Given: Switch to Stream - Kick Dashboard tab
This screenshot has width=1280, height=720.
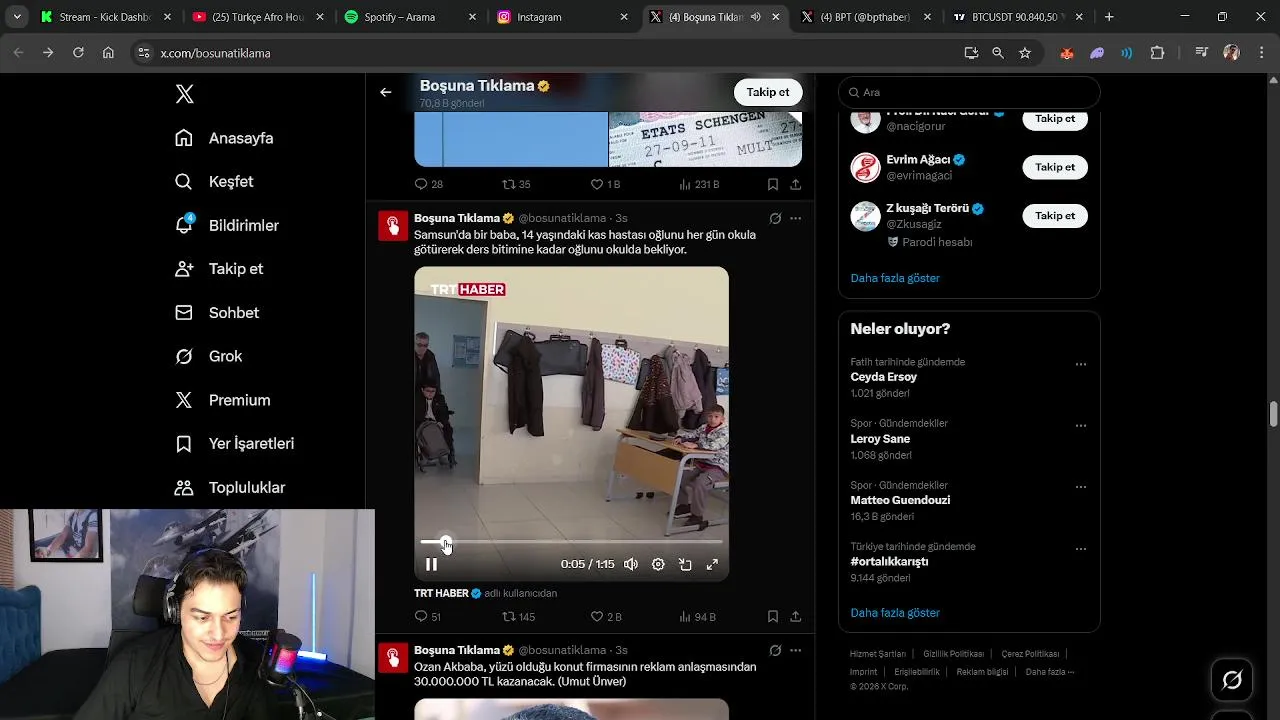Looking at the screenshot, I should pyautogui.click(x=105, y=17).
